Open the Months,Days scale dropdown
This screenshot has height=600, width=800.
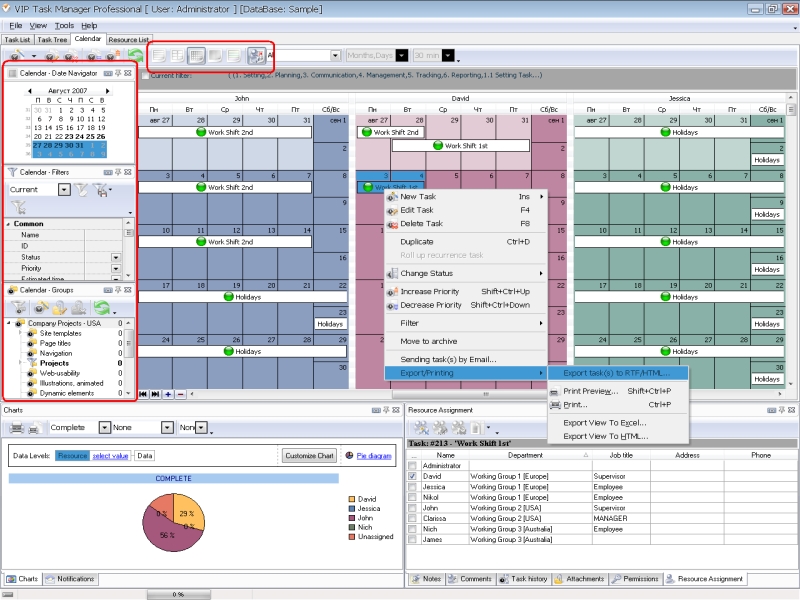pyautogui.click(x=402, y=55)
